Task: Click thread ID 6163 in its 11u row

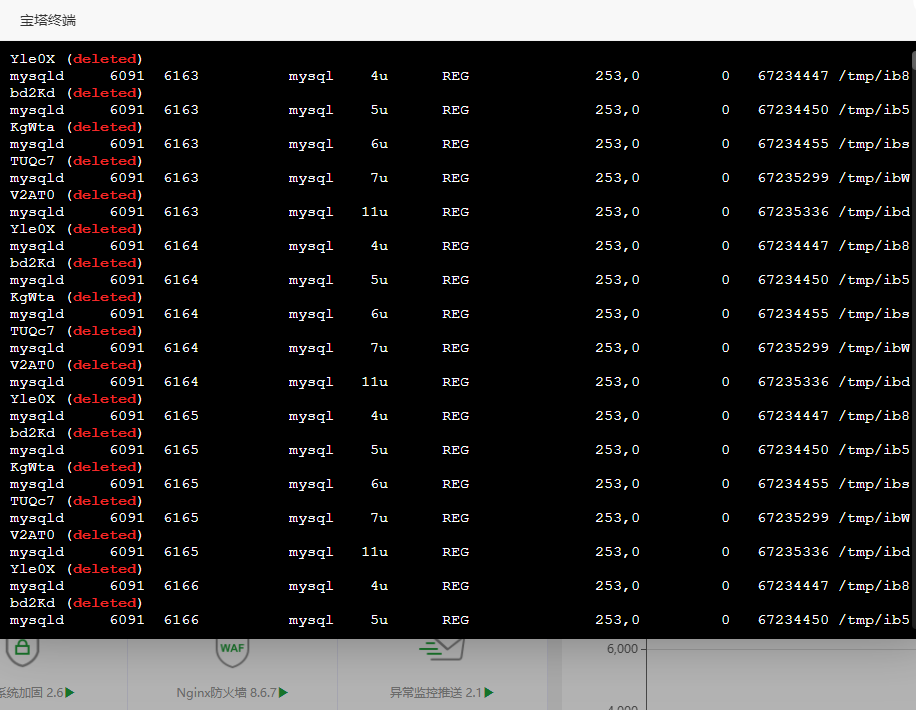Action: click(x=181, y=212)
